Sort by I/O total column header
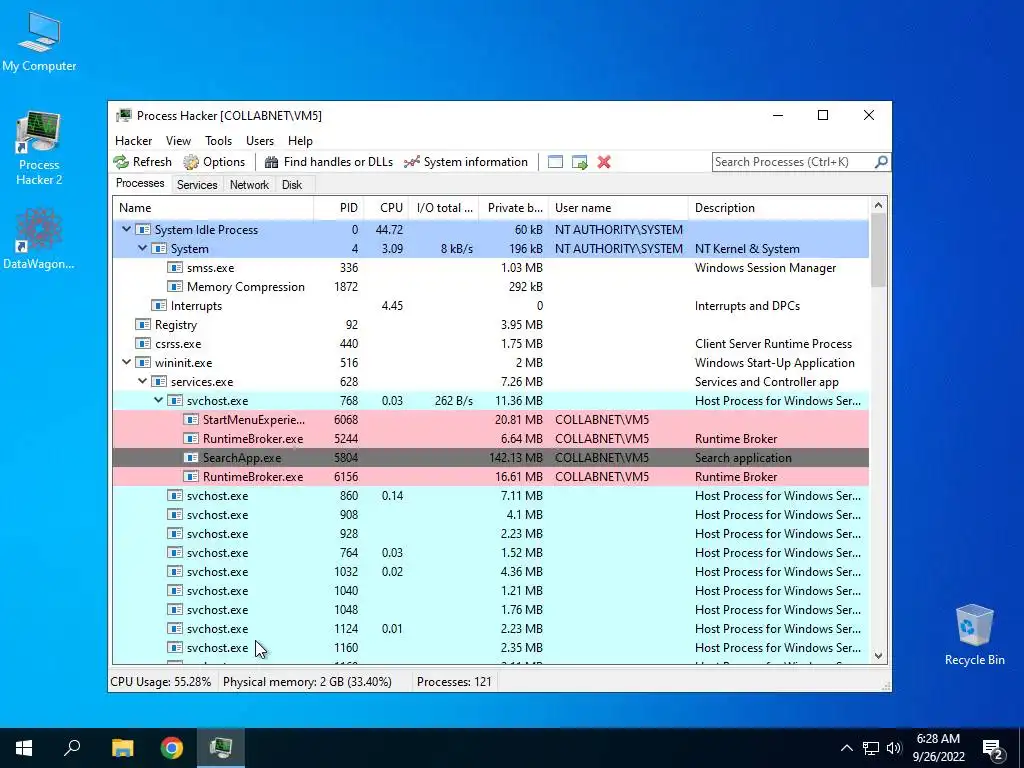 [x=444, y=208]
